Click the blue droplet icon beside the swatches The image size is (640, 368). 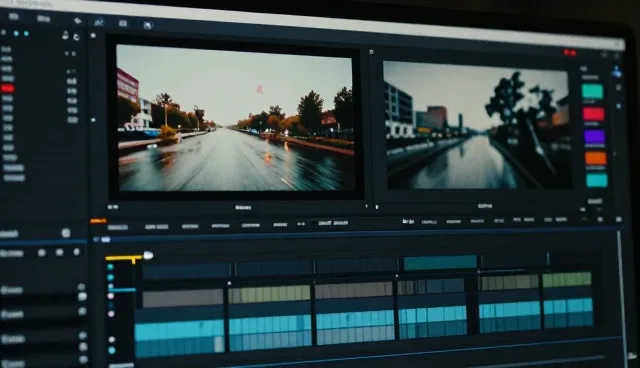[617, 72]
